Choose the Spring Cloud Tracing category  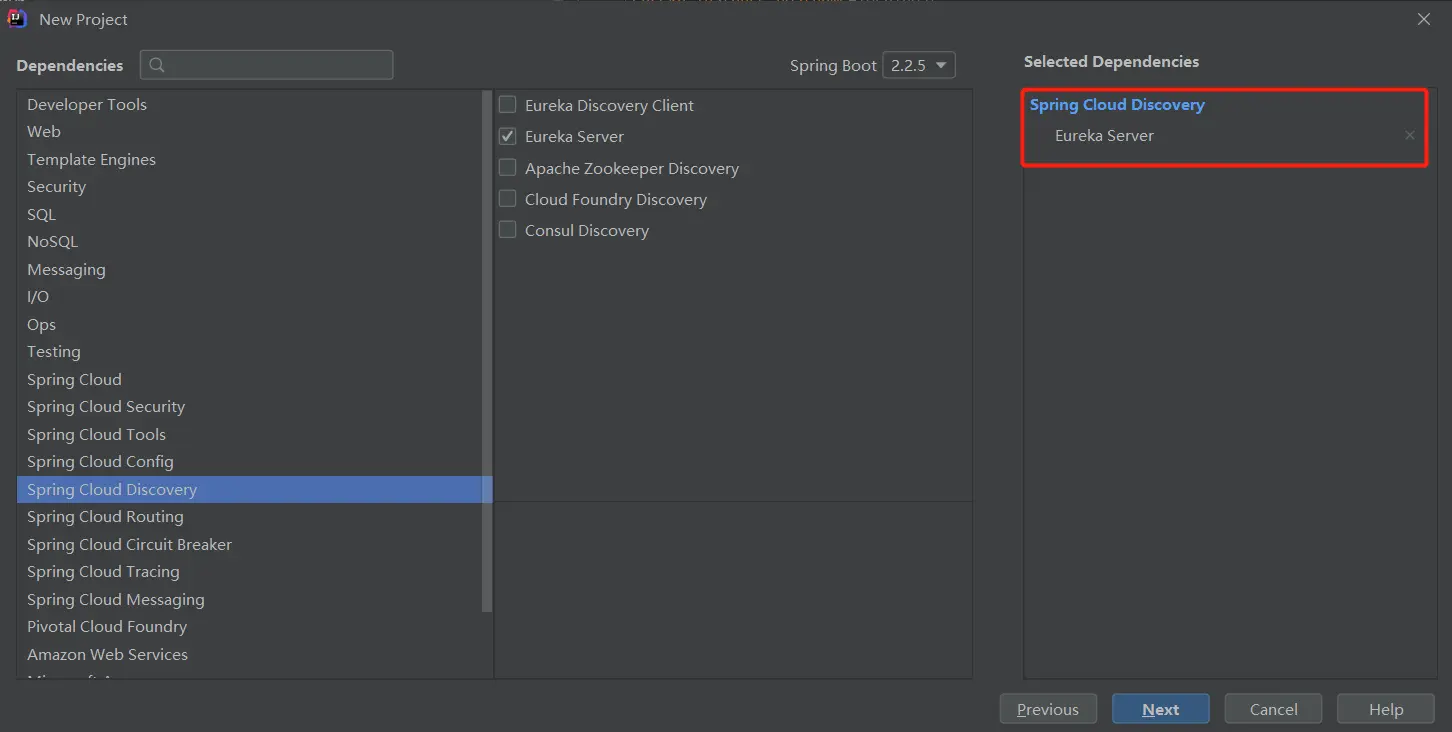point(249,571)
